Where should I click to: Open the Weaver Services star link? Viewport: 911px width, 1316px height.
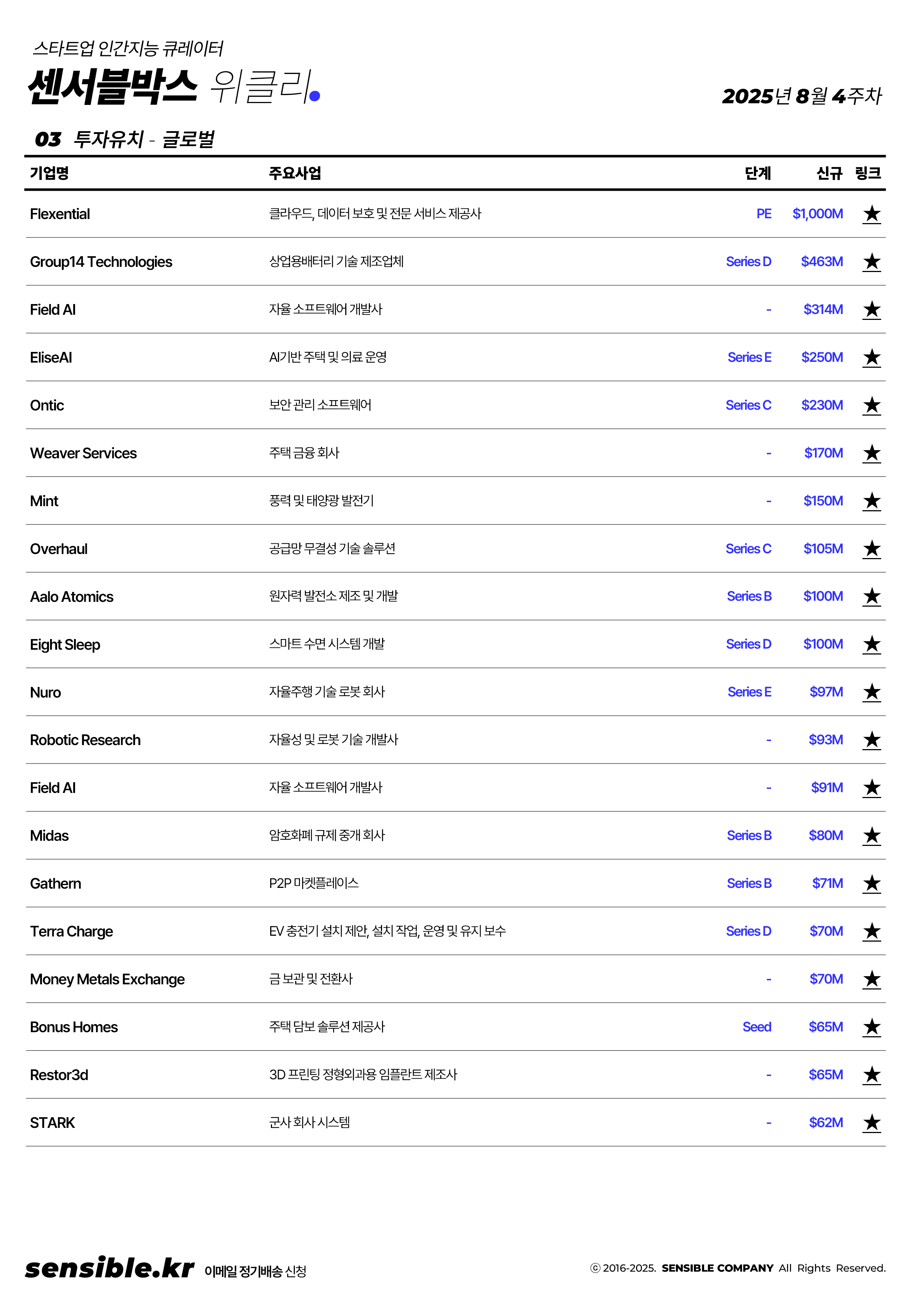[871, 454]
